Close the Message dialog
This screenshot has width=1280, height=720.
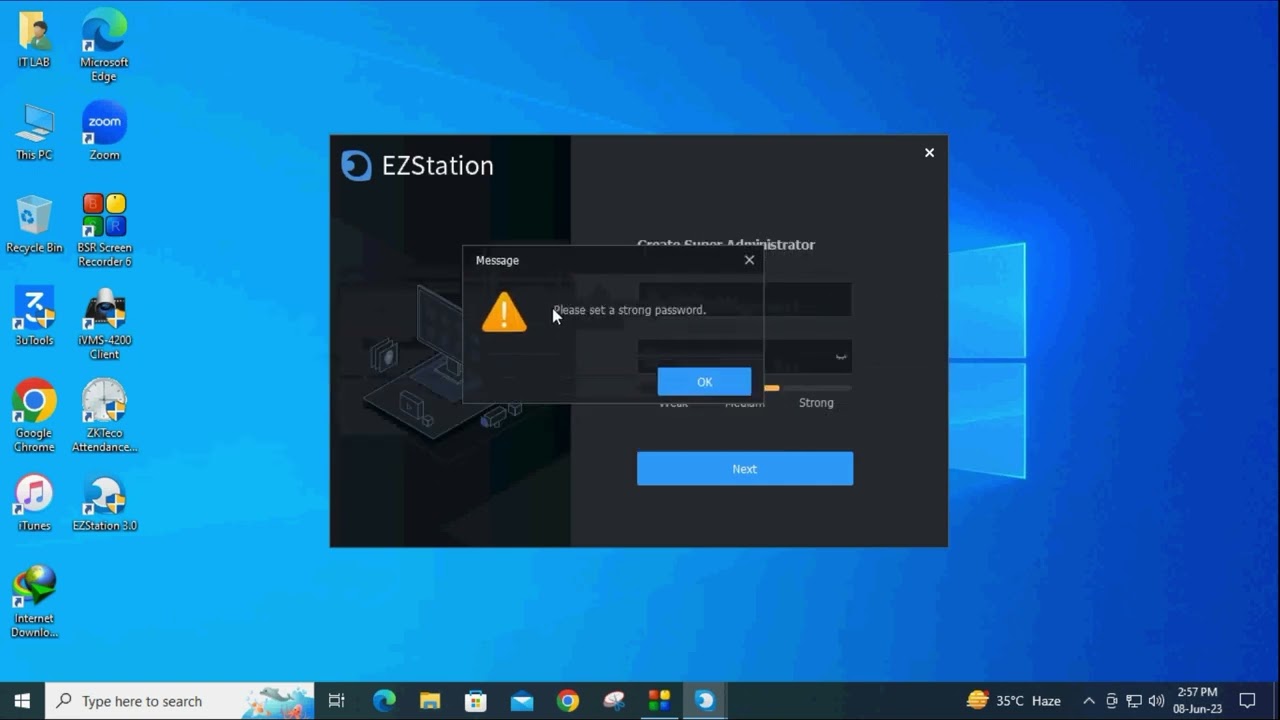[x=749, y=260]
